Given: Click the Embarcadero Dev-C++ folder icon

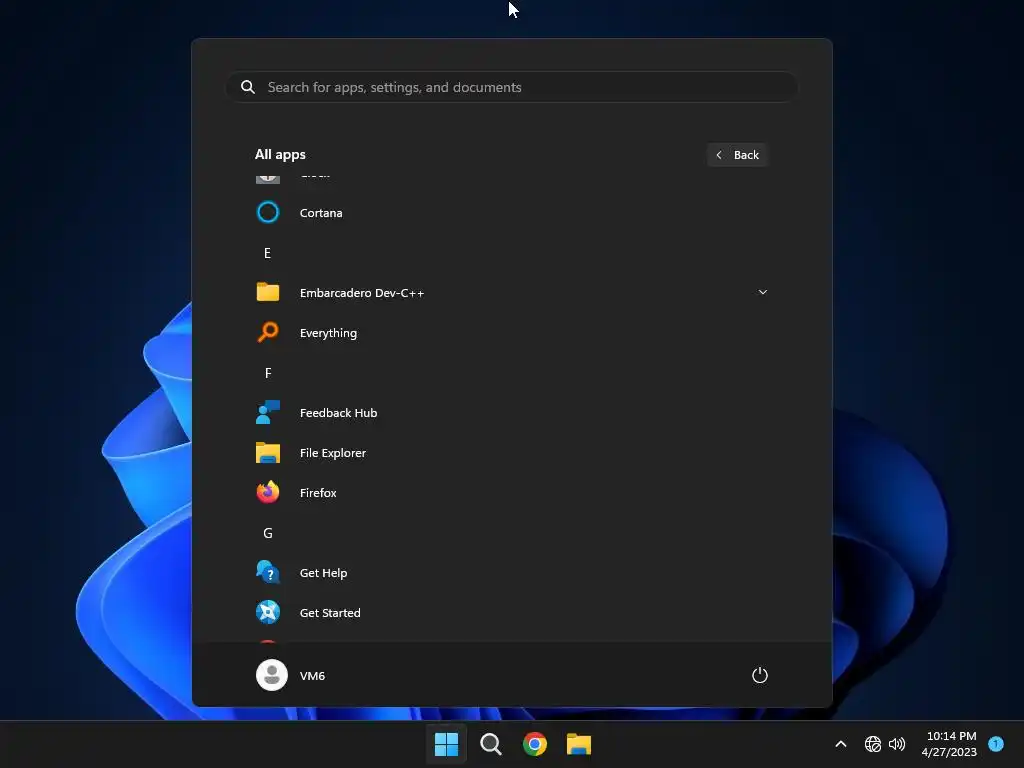Looking at the screenshot, I should click(x=268, y=292).
